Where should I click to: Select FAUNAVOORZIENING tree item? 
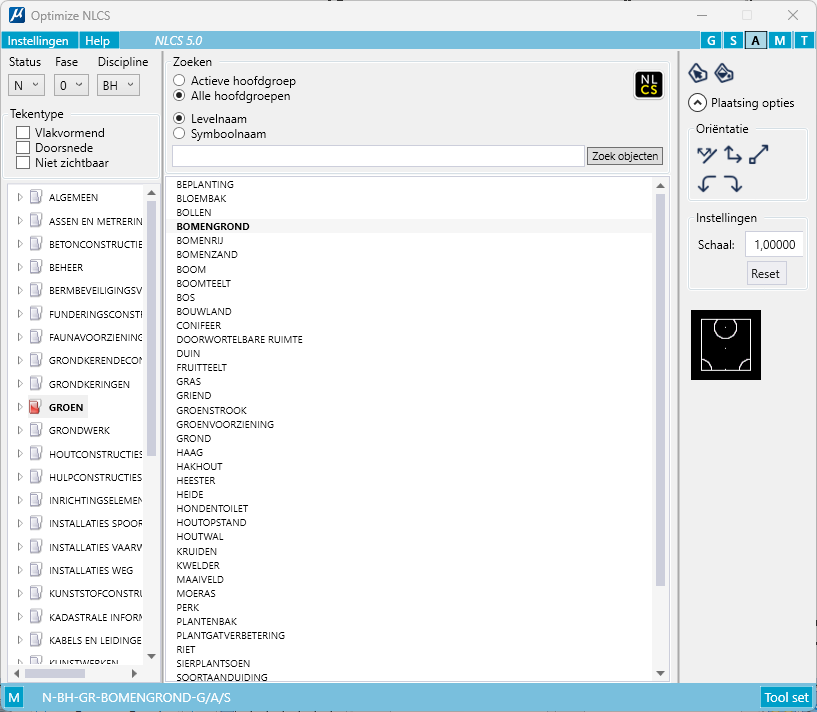pos(95,337)
